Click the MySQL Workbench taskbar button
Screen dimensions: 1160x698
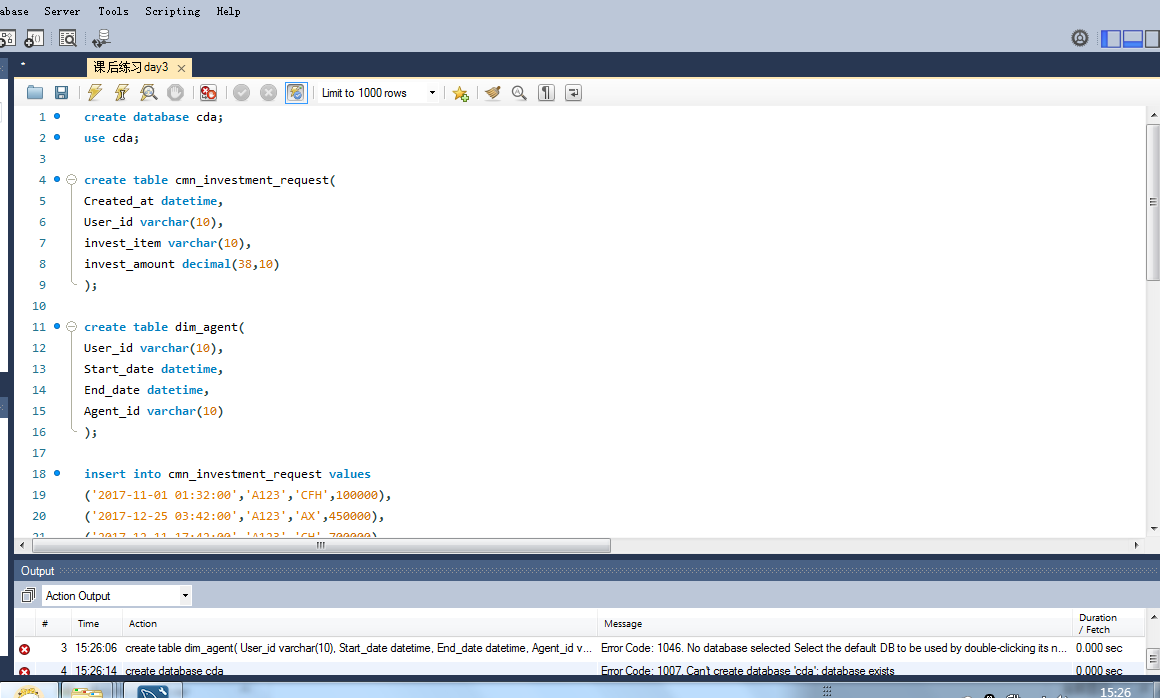tap(152, 691)
